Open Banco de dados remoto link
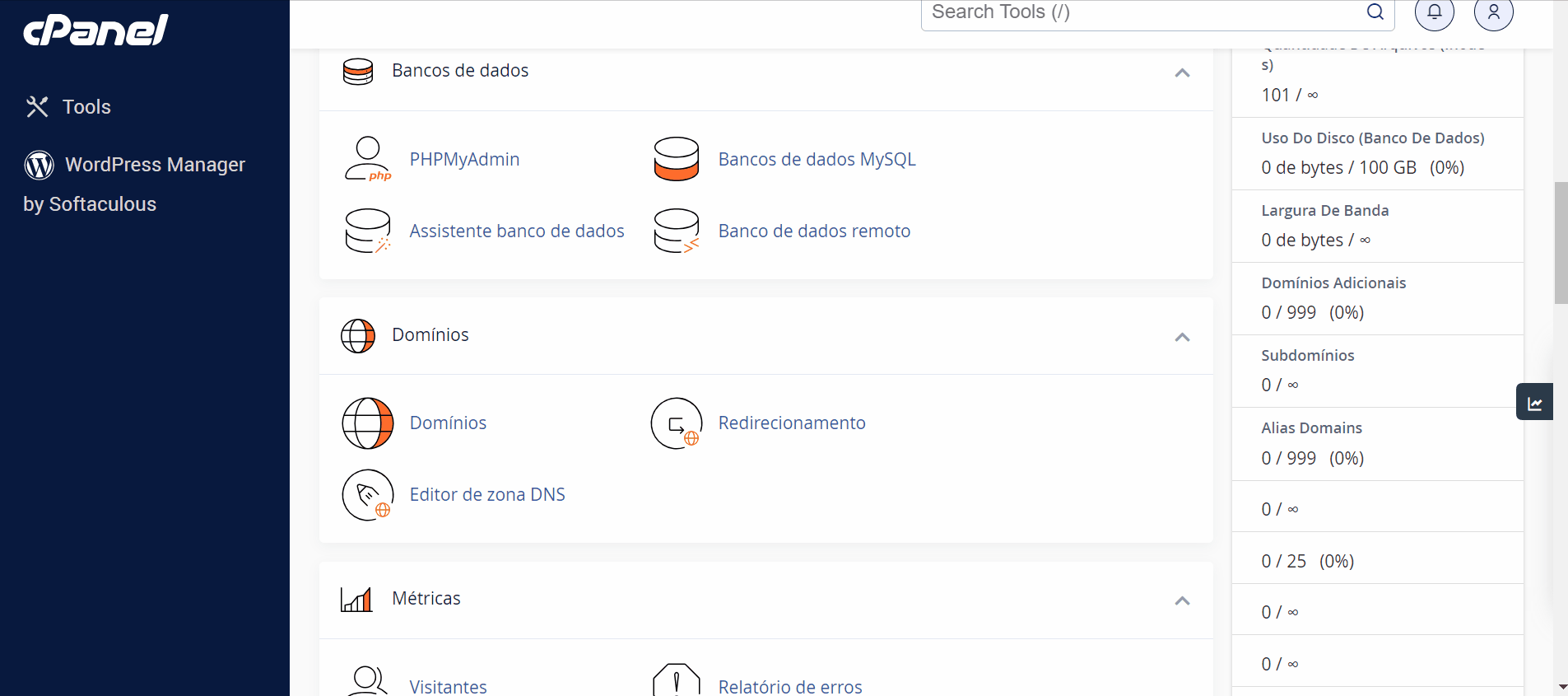 coord(814,231)
